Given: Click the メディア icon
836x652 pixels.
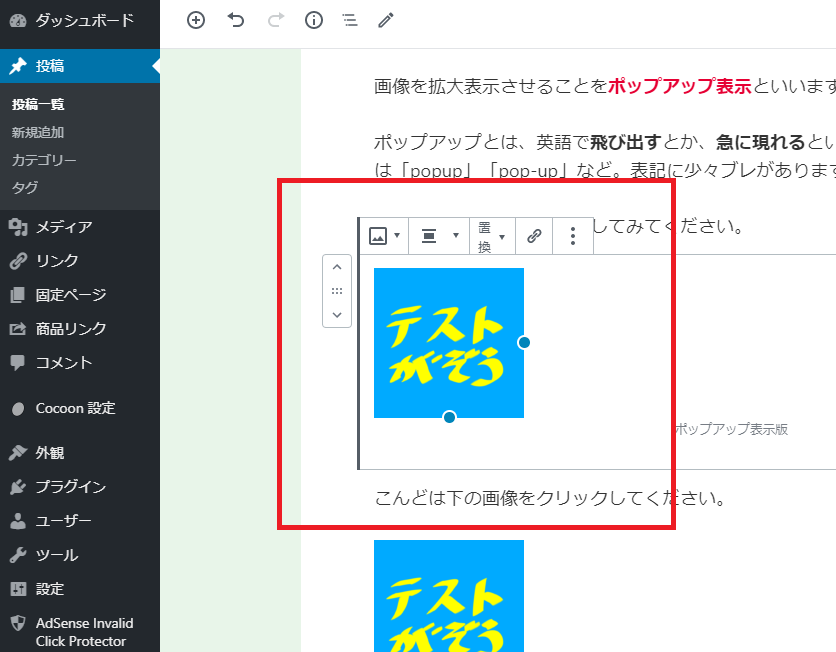Looking at the screenshot, I should coord(18,227).
